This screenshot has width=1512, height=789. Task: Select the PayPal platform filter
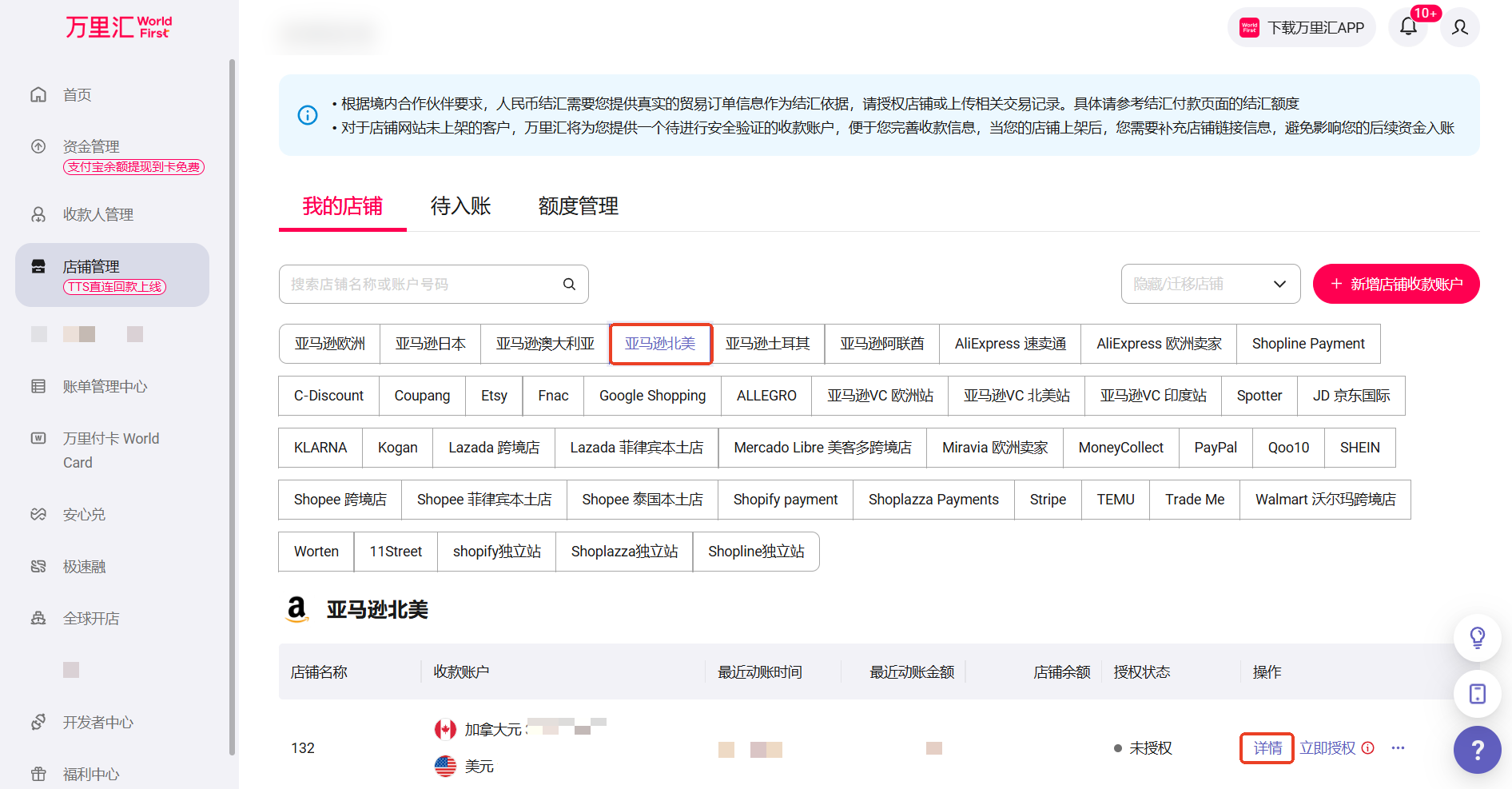tap(1215, 448)
